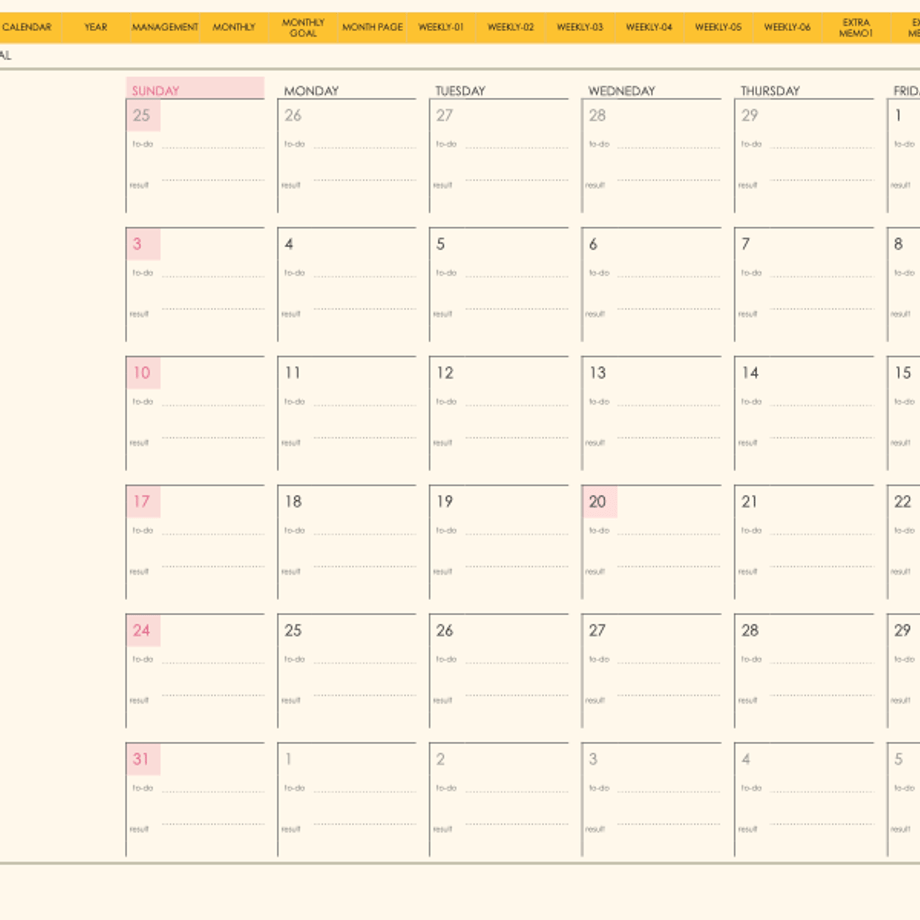Select the pink Sunday date 31
920x920 pixels.
pos(143,759)
